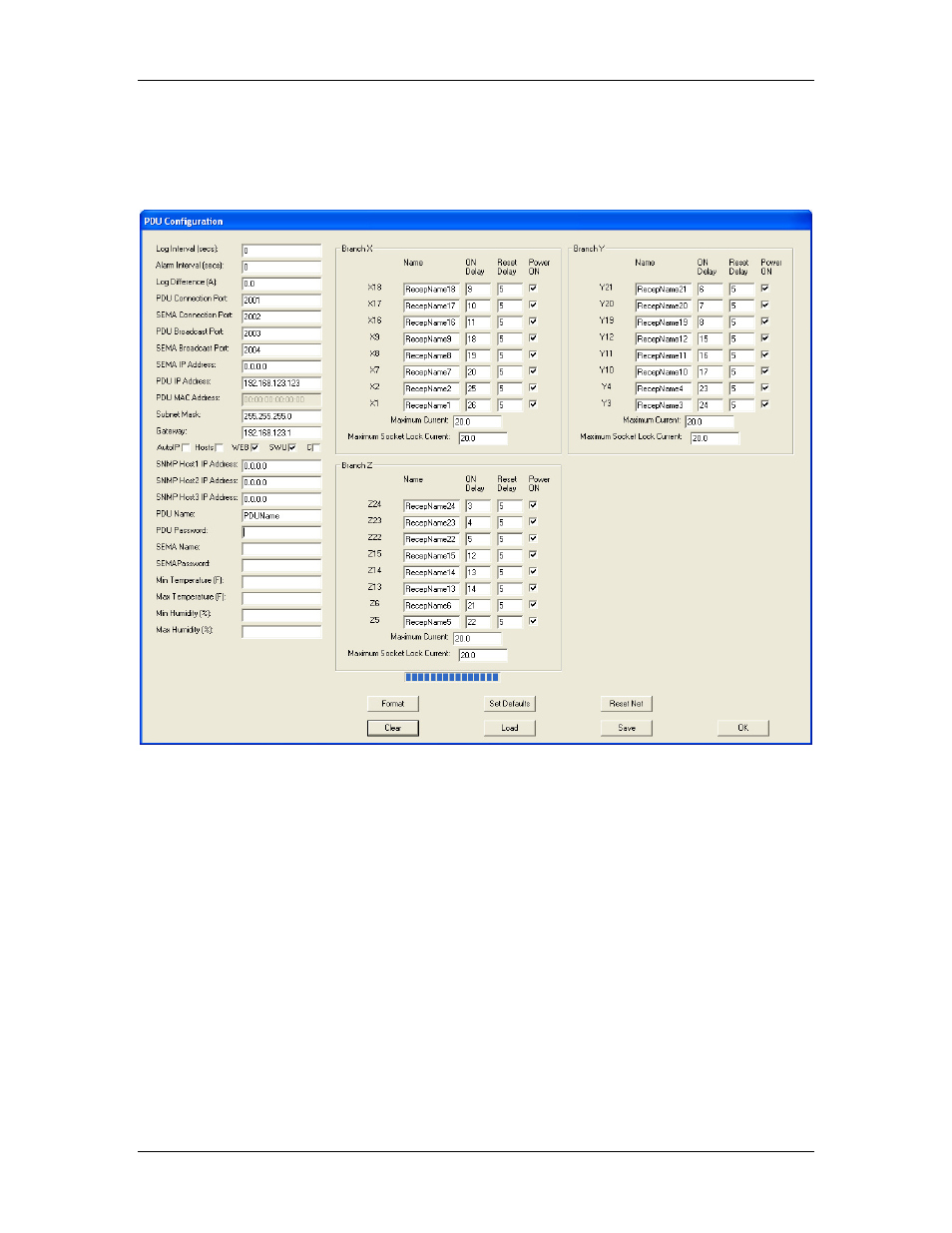Click Branch Z Maximum Socket Lock Current field

[483, 655]
